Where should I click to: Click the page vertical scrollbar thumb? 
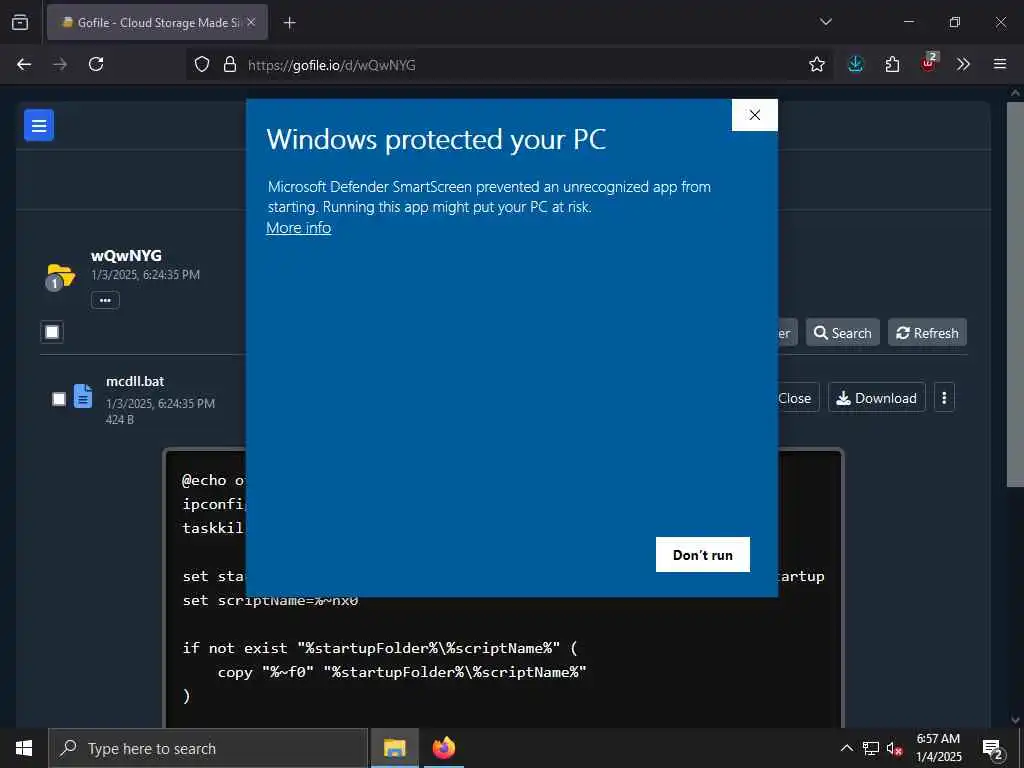tap(1015, 294)
